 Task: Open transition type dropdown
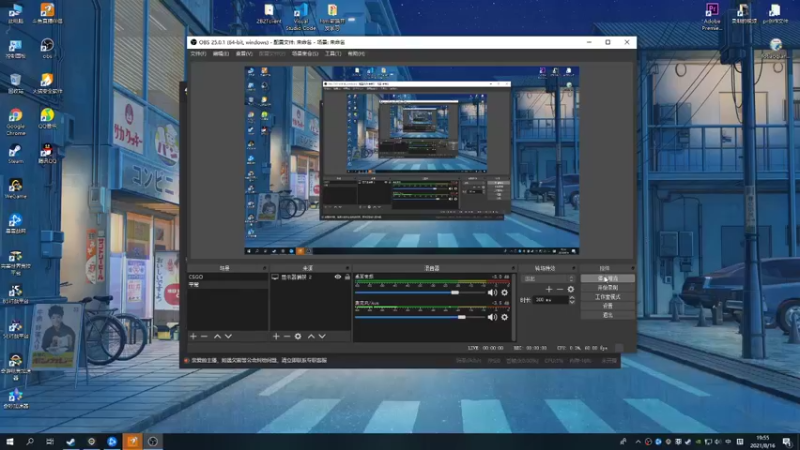pyautogui.click(x=548, y=279)
